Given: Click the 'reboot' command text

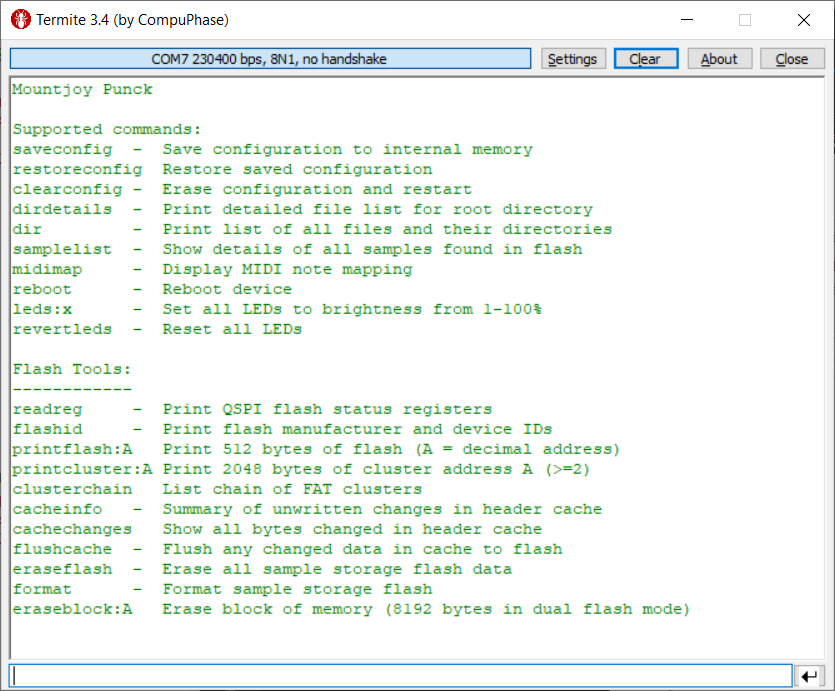Looking at the screenshot, I should (x=42, y=289).
